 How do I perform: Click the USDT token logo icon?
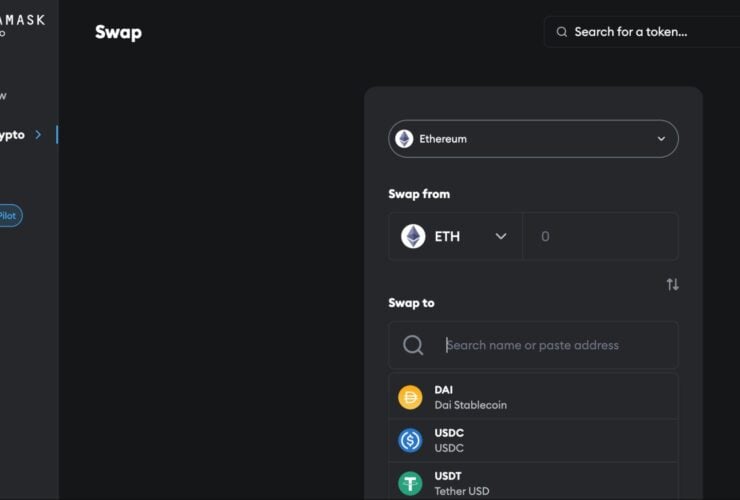410,483
